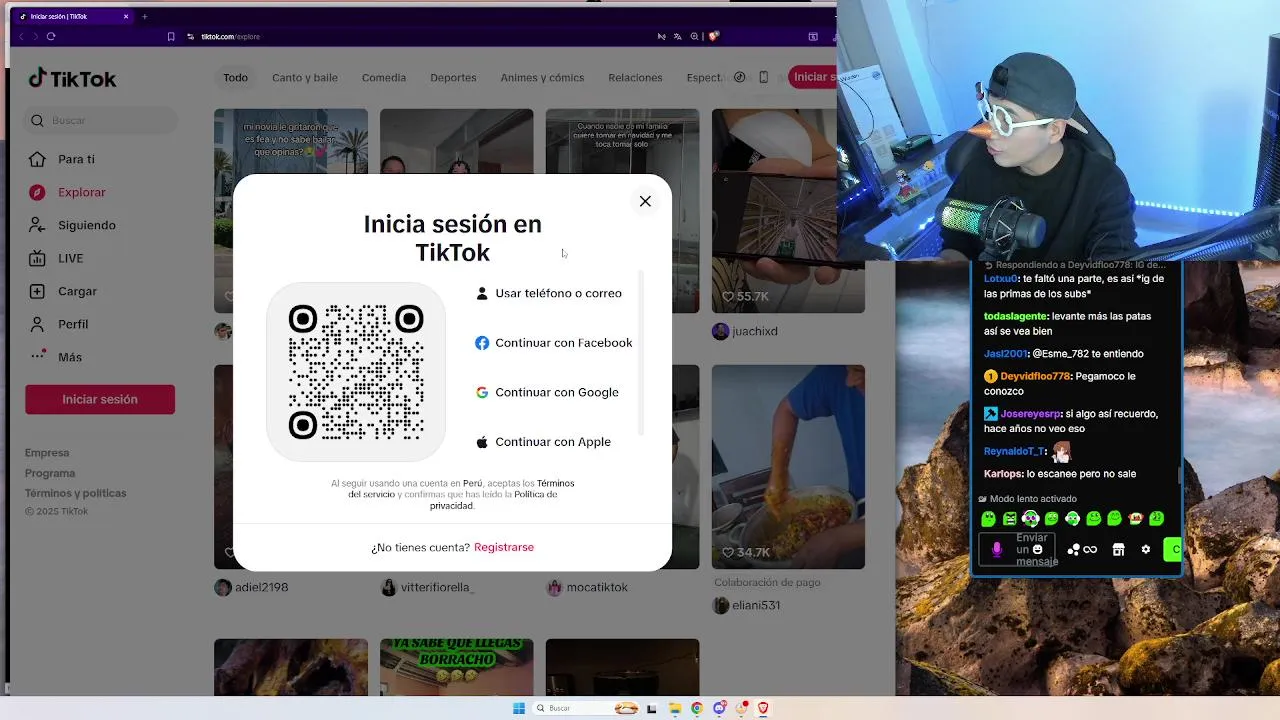
Task: Click the Google logo icon
Action: point(482,392)
